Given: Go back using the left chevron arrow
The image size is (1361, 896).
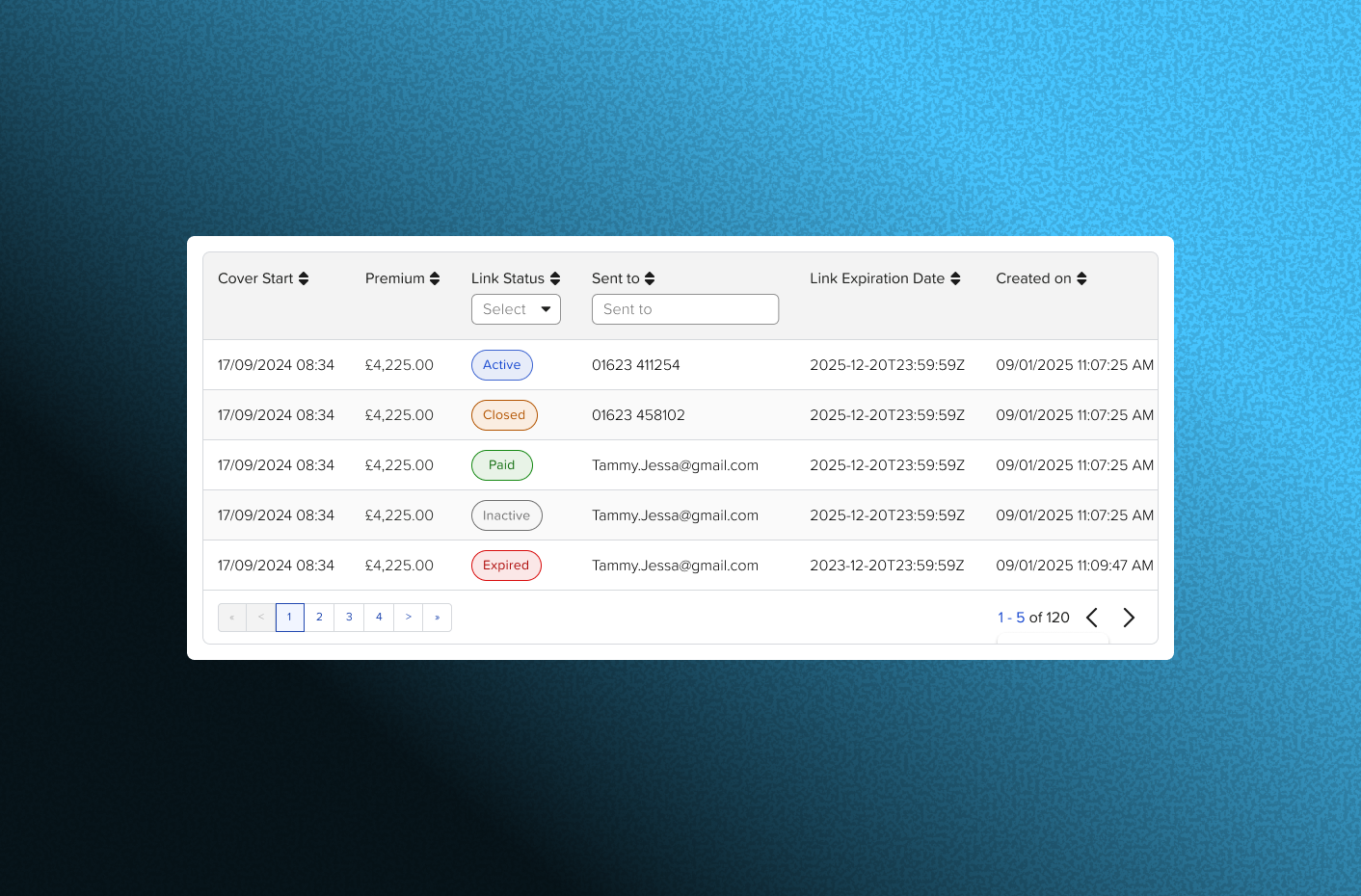Looking at the screenshot, I should [x=1091, y=617].
